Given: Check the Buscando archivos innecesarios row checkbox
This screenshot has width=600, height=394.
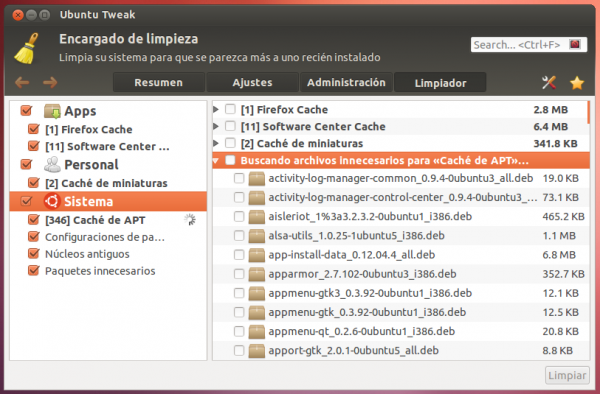Looking at the screenshot, I should pos(230,160).
